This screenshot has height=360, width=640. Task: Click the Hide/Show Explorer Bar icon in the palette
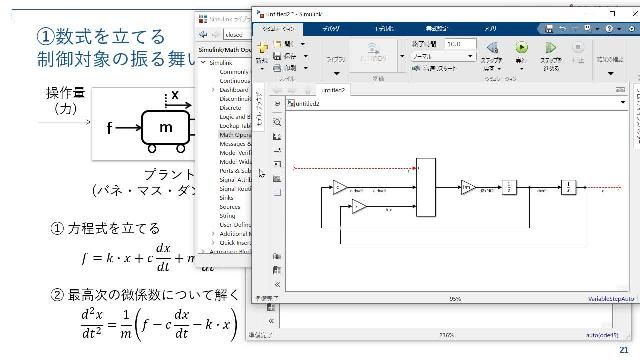[x=277, y=104]
